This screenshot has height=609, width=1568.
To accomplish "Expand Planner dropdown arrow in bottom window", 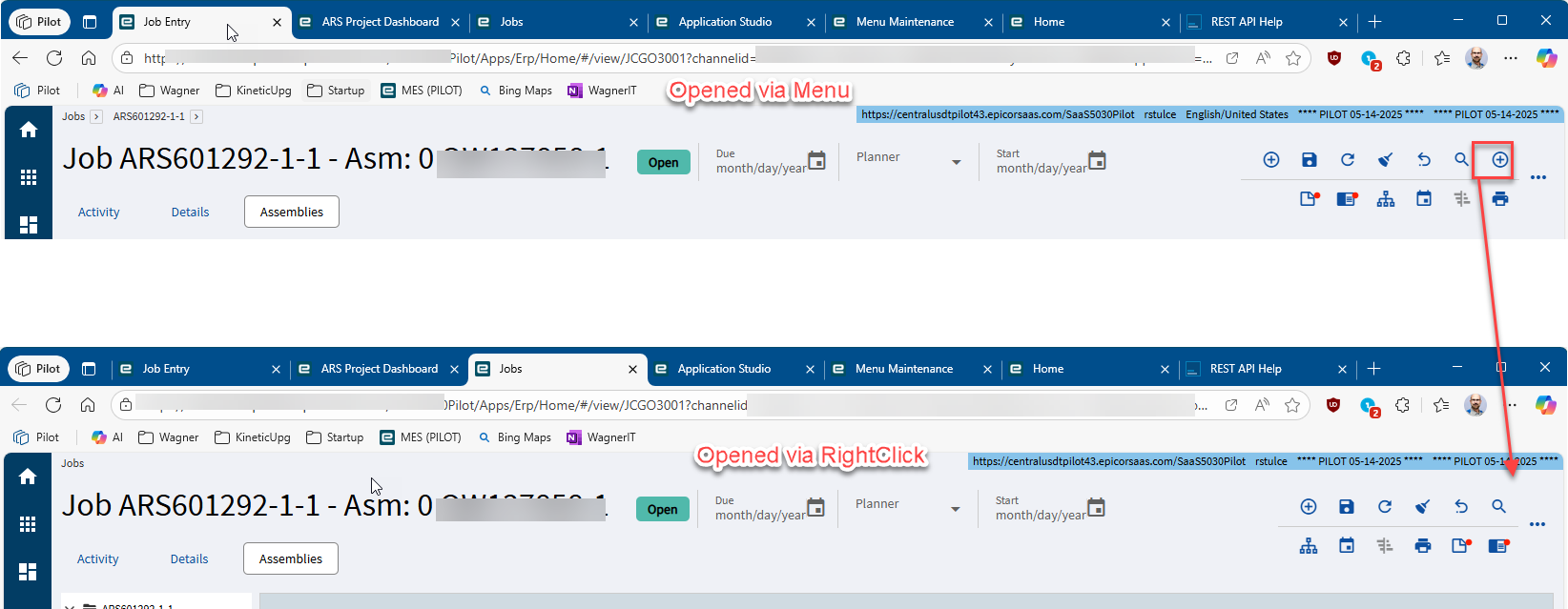I will (x=956, y=510).
